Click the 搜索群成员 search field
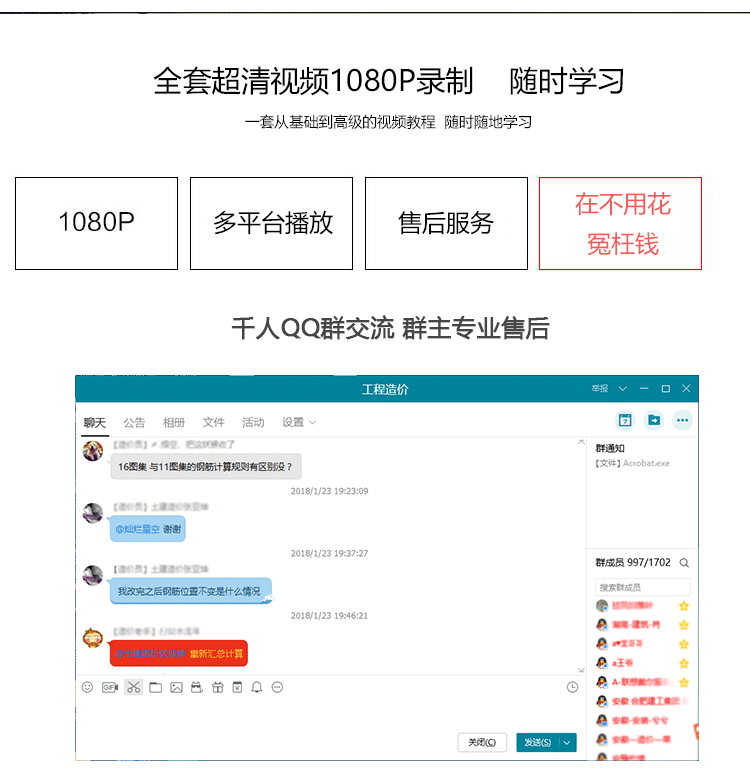The height and width of the screenshot is (779, 750). pos(642,587)
